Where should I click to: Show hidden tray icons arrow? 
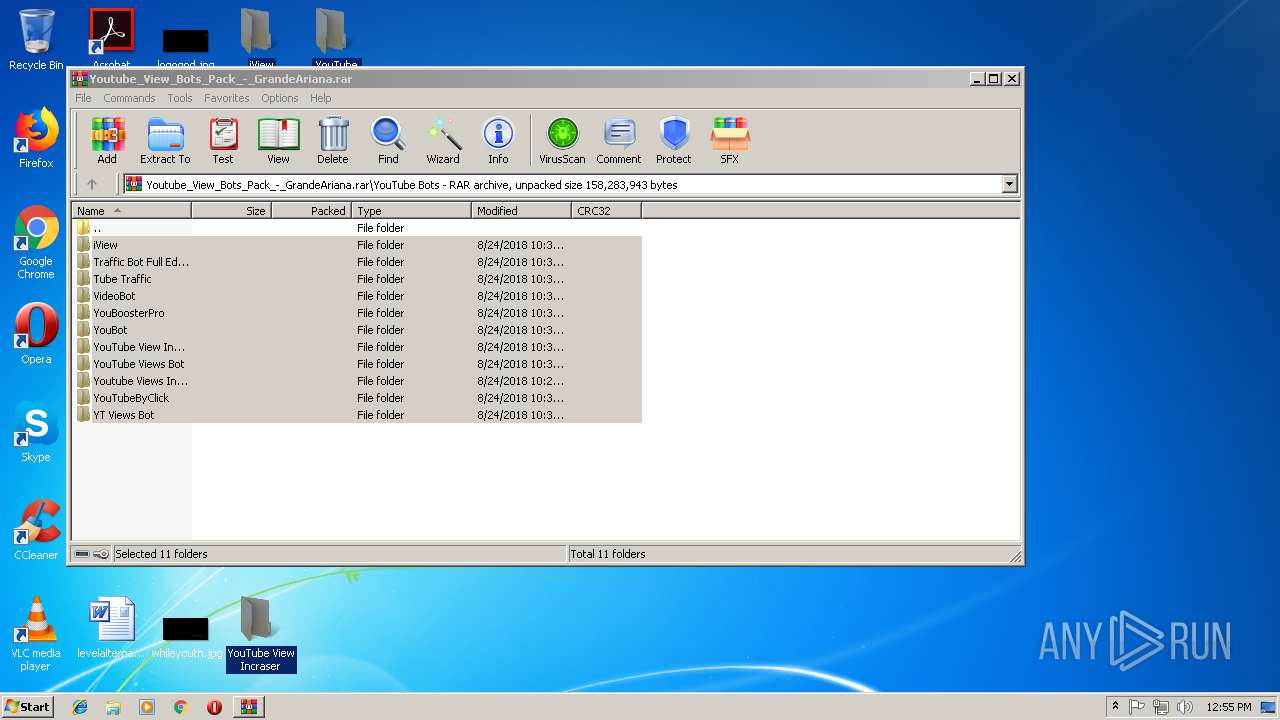1115,707
